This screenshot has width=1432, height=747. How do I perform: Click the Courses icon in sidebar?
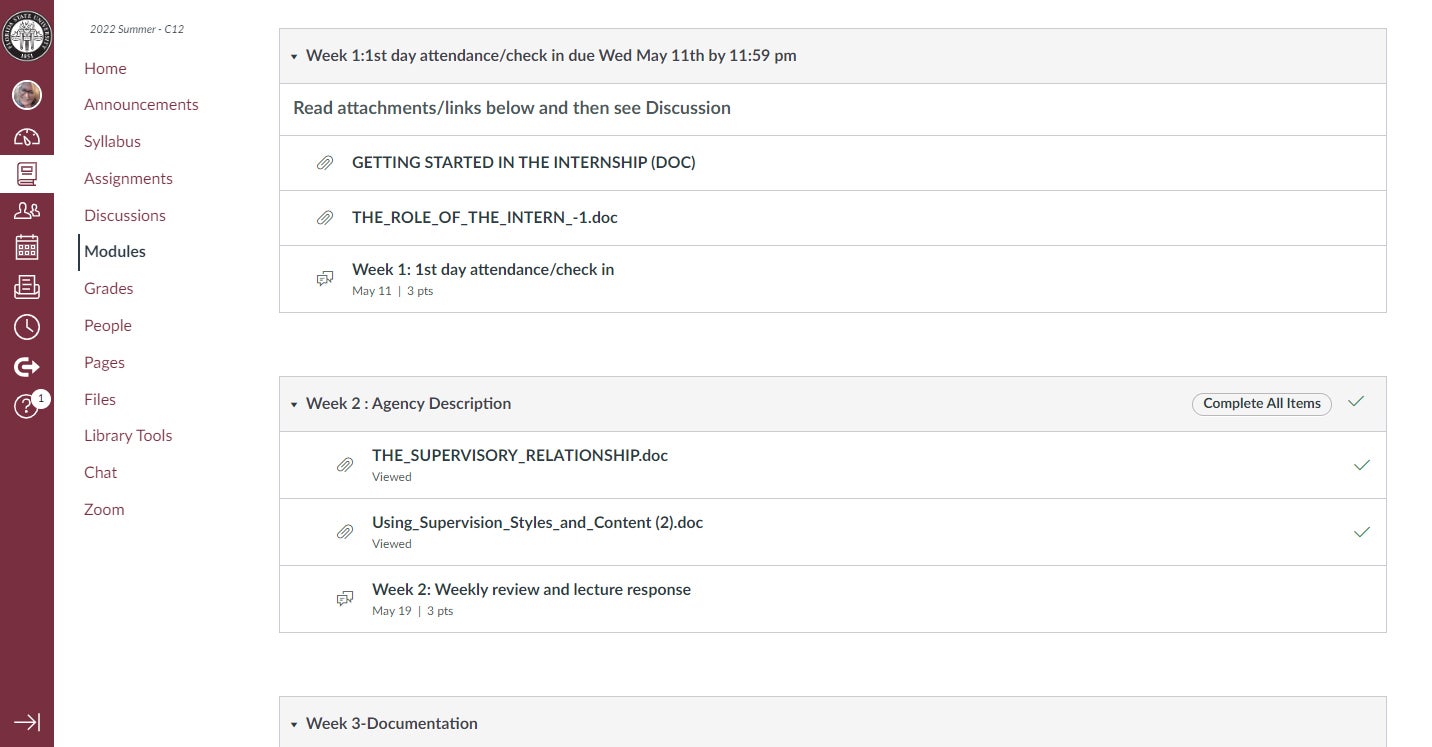27,174
